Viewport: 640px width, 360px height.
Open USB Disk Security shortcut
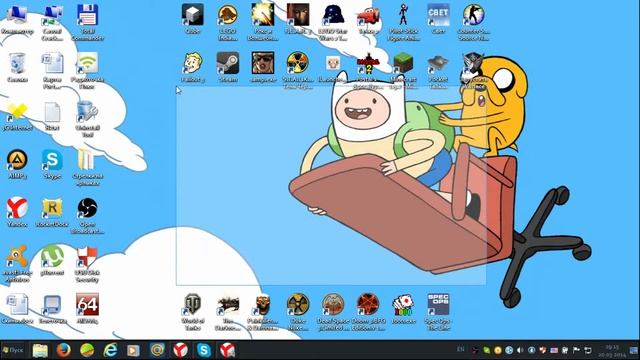[x=87, y=264]
